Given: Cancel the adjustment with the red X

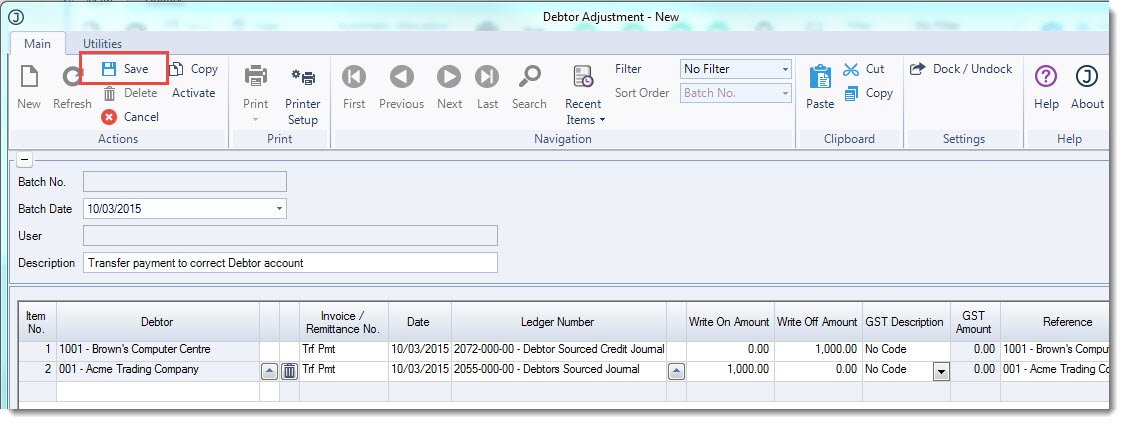Looking at the screenshot, I should point(109,117).
